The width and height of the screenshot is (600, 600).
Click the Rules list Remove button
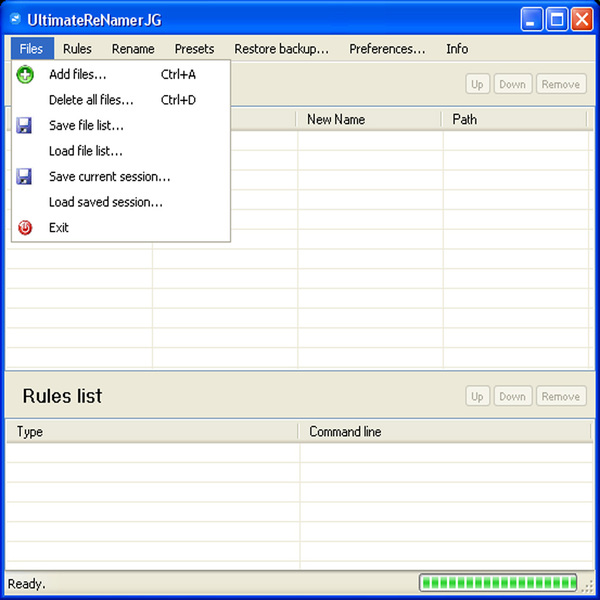tap(561, 396)
